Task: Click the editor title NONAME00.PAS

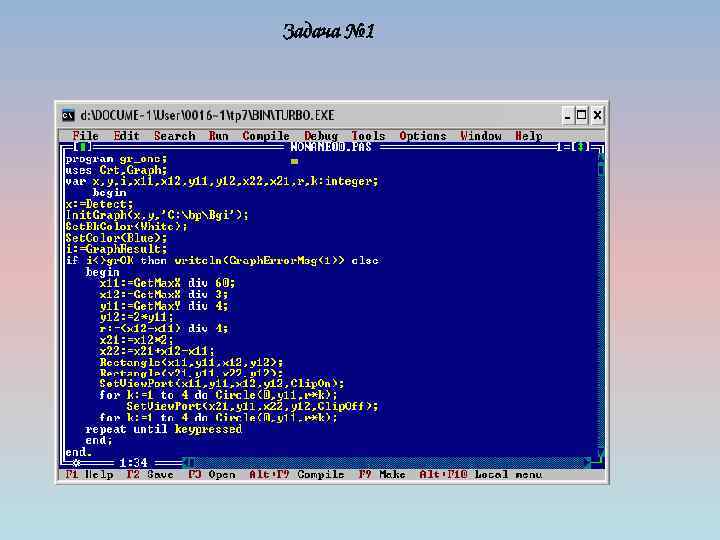Action: [x=331, y=147]
